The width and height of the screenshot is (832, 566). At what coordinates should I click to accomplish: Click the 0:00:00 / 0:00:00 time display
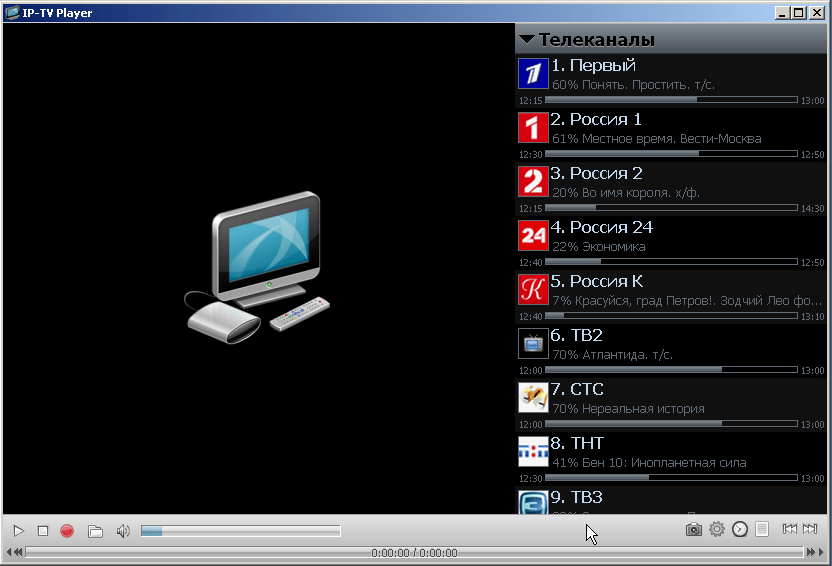point(414,553)
